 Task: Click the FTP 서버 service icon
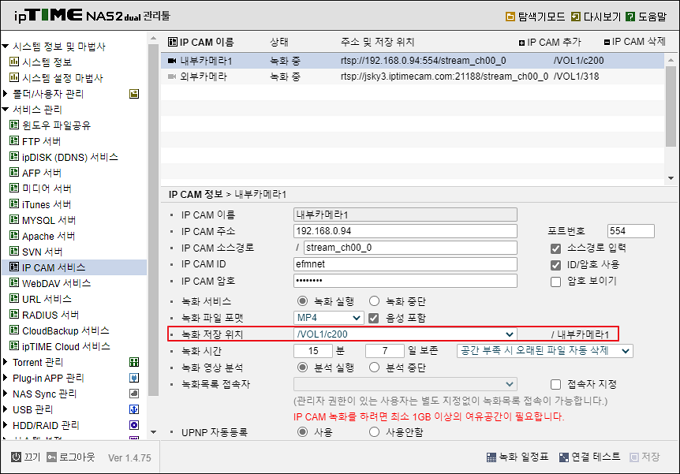[x=14, y=141]
